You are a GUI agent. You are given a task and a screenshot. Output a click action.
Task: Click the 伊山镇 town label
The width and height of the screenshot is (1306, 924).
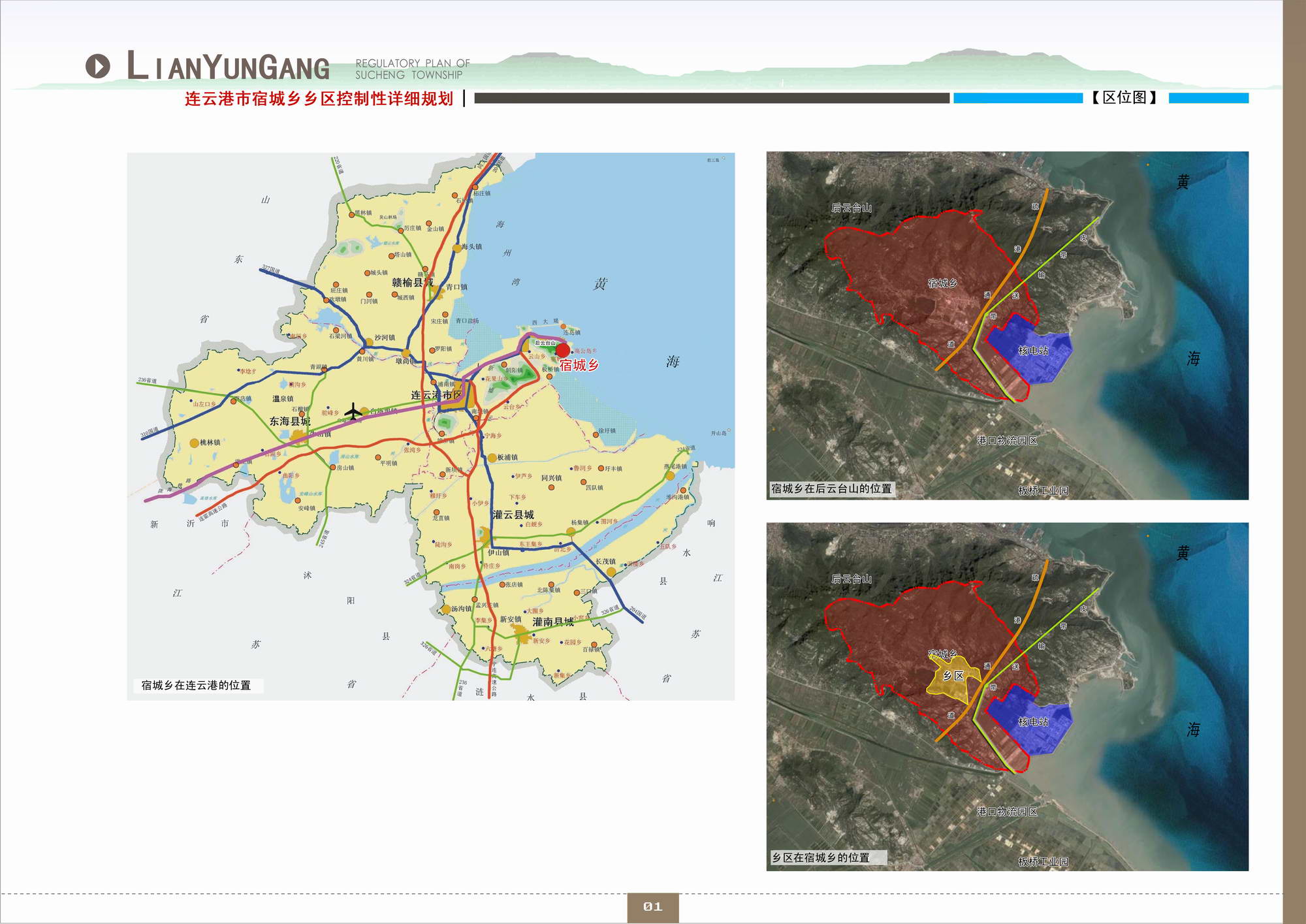tap(498, 552)
